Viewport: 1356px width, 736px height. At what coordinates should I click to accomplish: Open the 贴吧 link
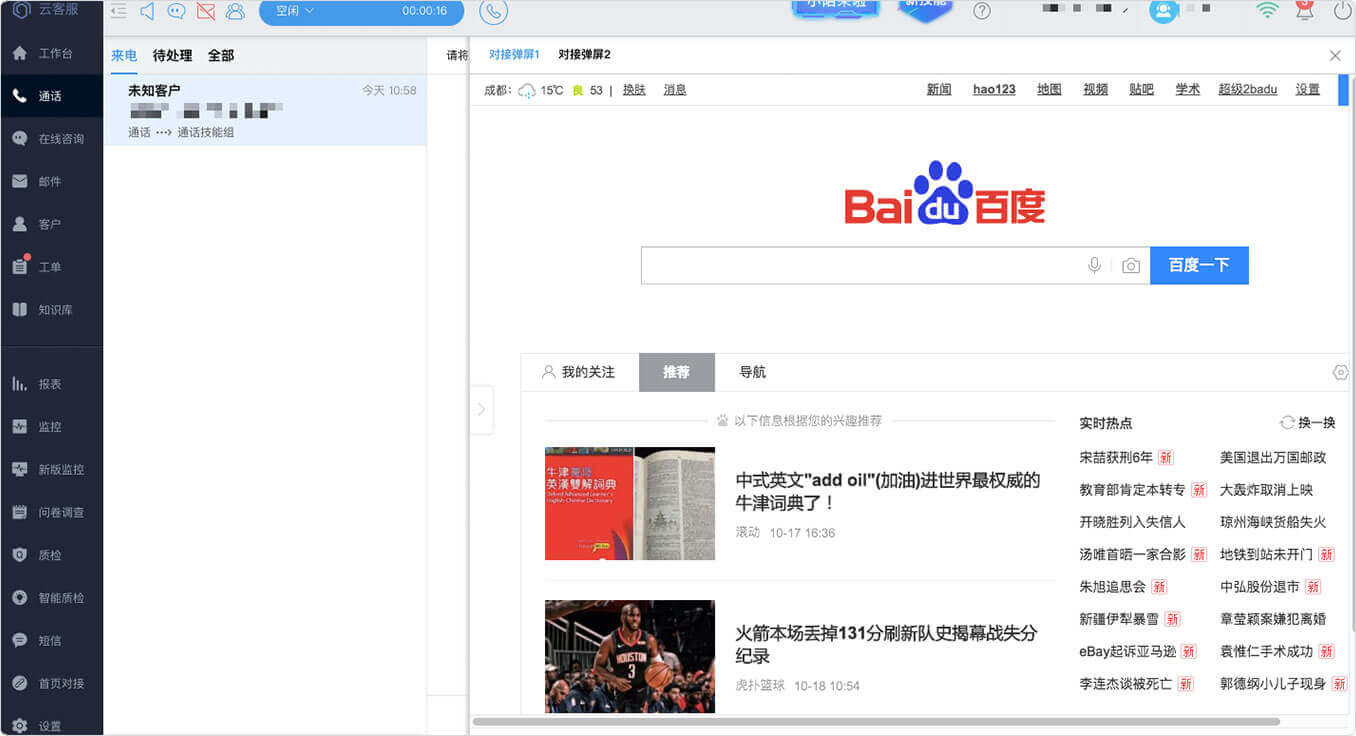[x=1141, y=90]
